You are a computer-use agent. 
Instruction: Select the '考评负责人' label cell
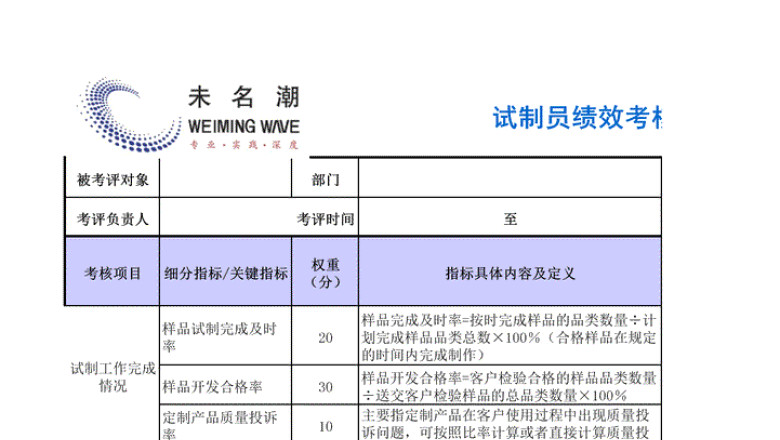(x=112, y=219)
